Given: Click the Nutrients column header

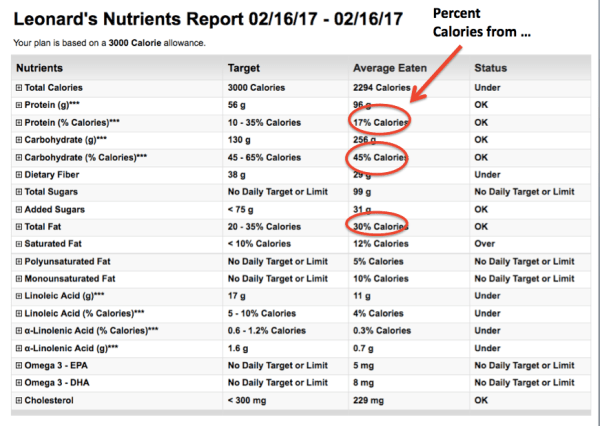Looking at the screenshot, I should point(45,68).
